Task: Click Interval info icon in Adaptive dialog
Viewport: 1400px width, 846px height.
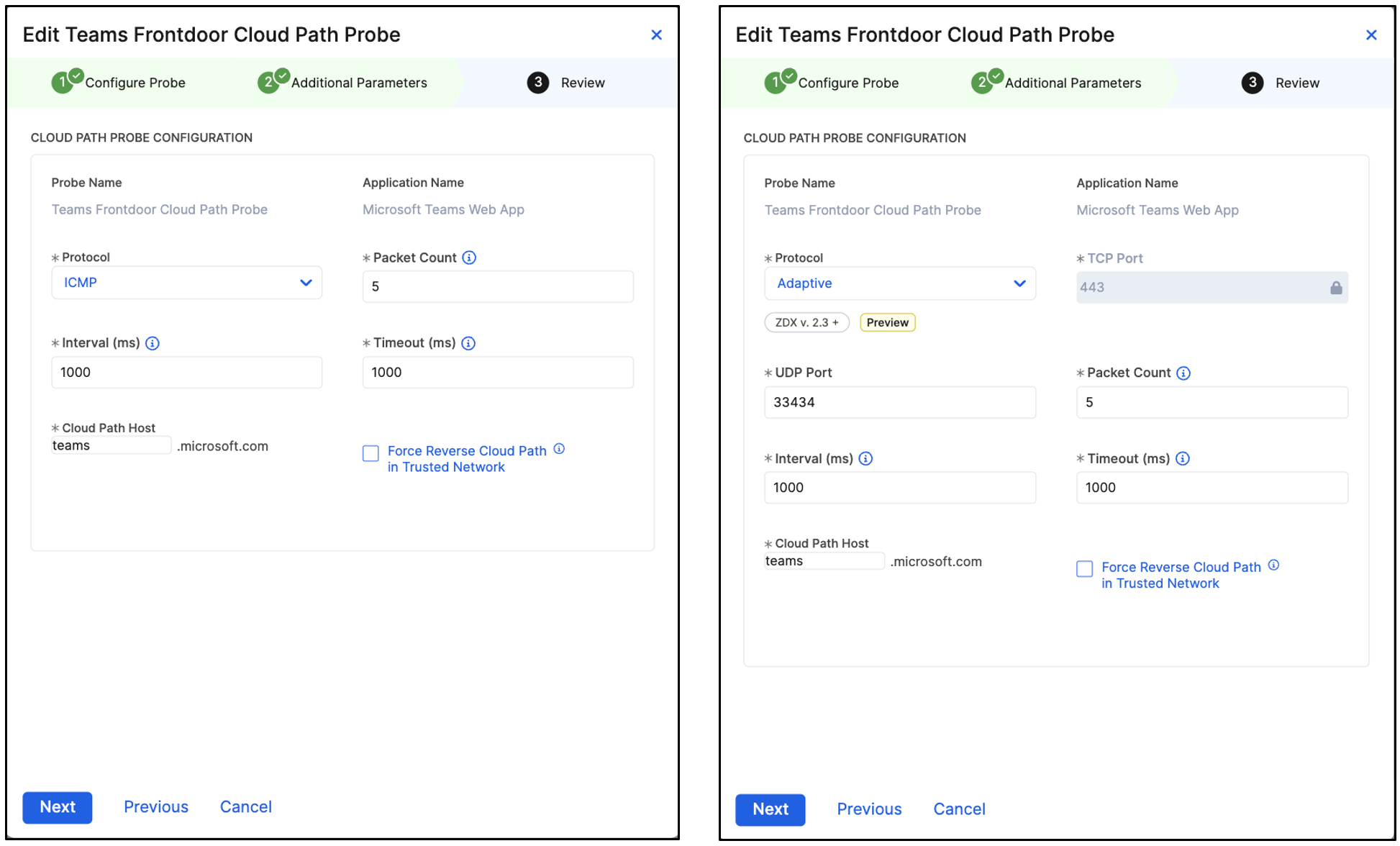Action: pyautogui.click(x=865, y=458)
